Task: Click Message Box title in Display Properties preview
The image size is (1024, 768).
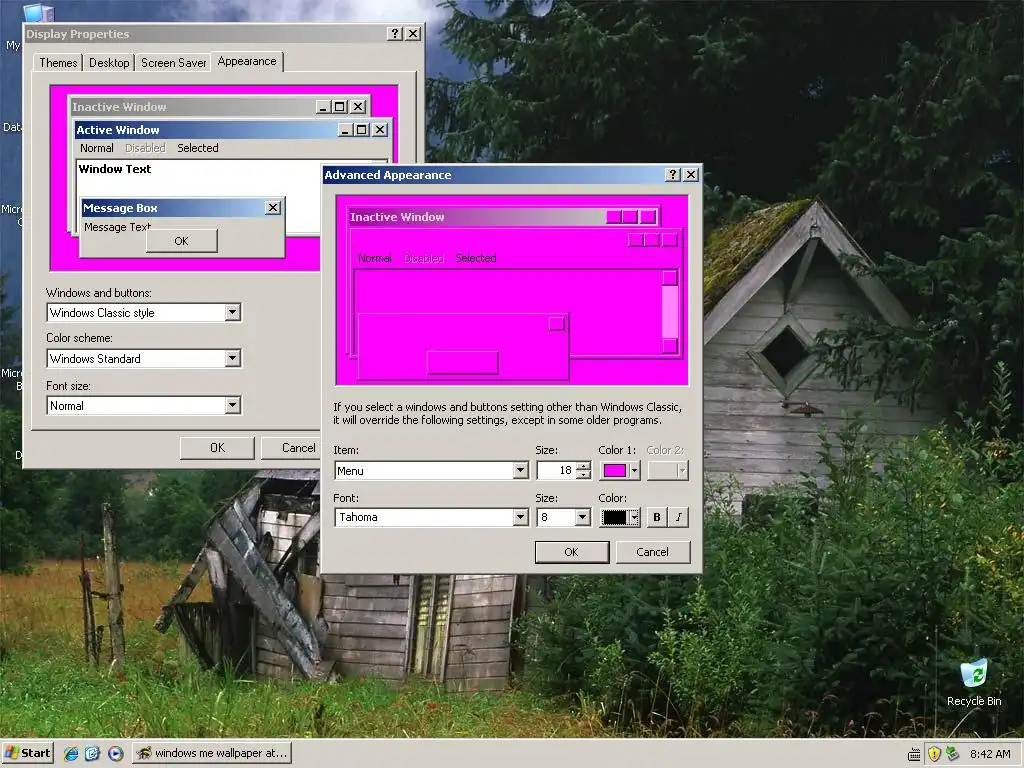Action: coord(120,208)
